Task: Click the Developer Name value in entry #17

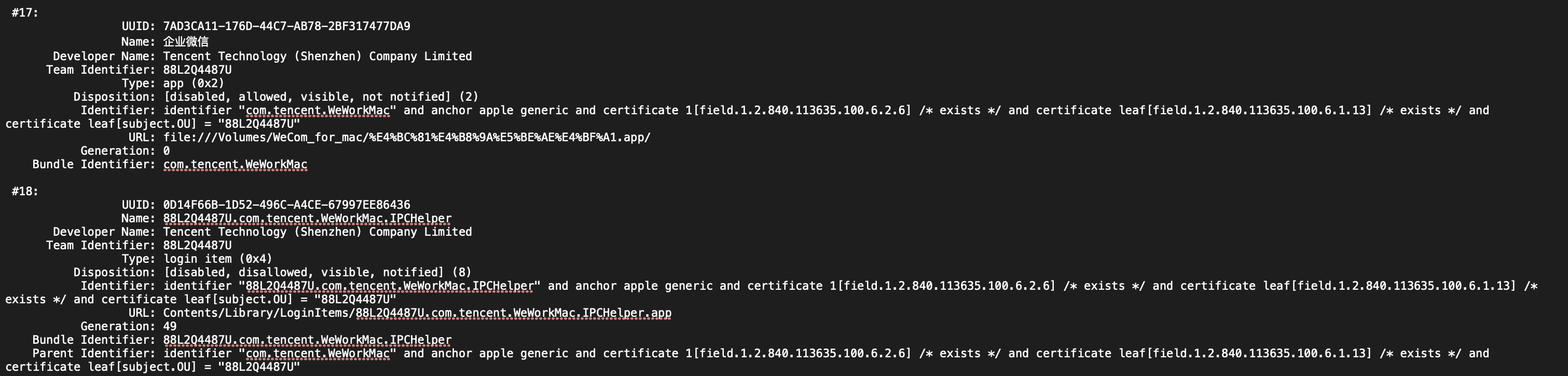Action: click(317, 56)
